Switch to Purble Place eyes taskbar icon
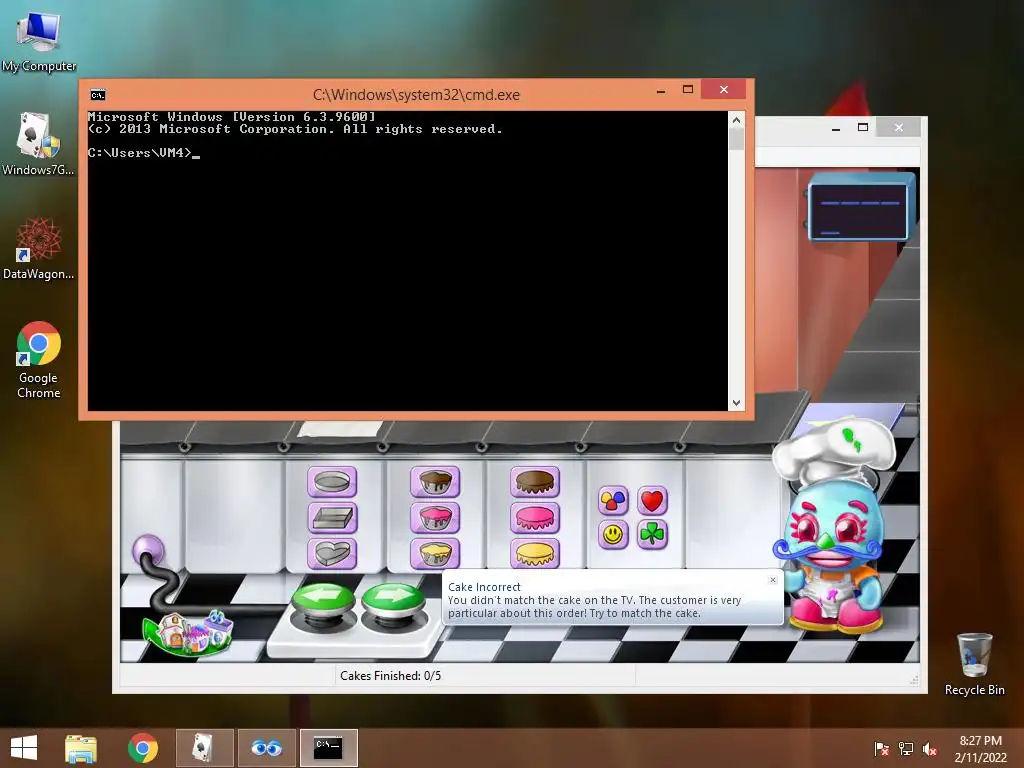Screen dimensions: 1024x768 coord(266,748)
